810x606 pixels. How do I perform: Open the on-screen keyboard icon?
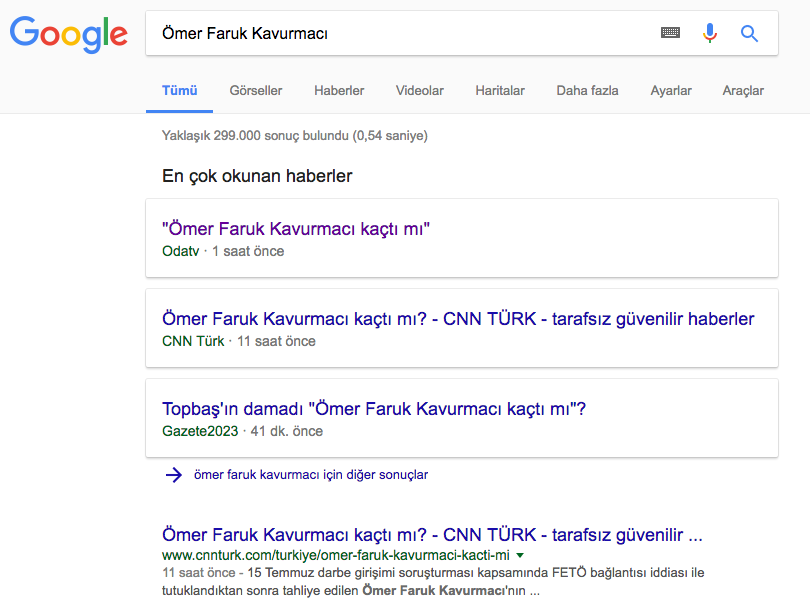tap(670, 33)
